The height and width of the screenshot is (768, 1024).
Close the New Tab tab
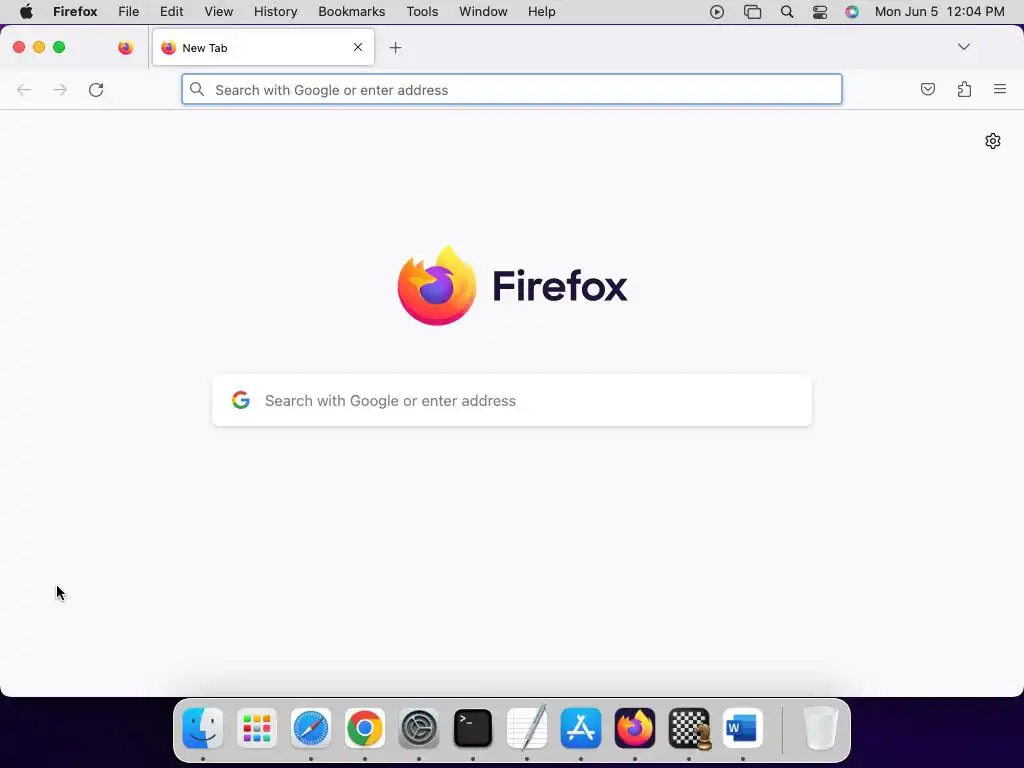pyautogui.click(x=358, y=47)
